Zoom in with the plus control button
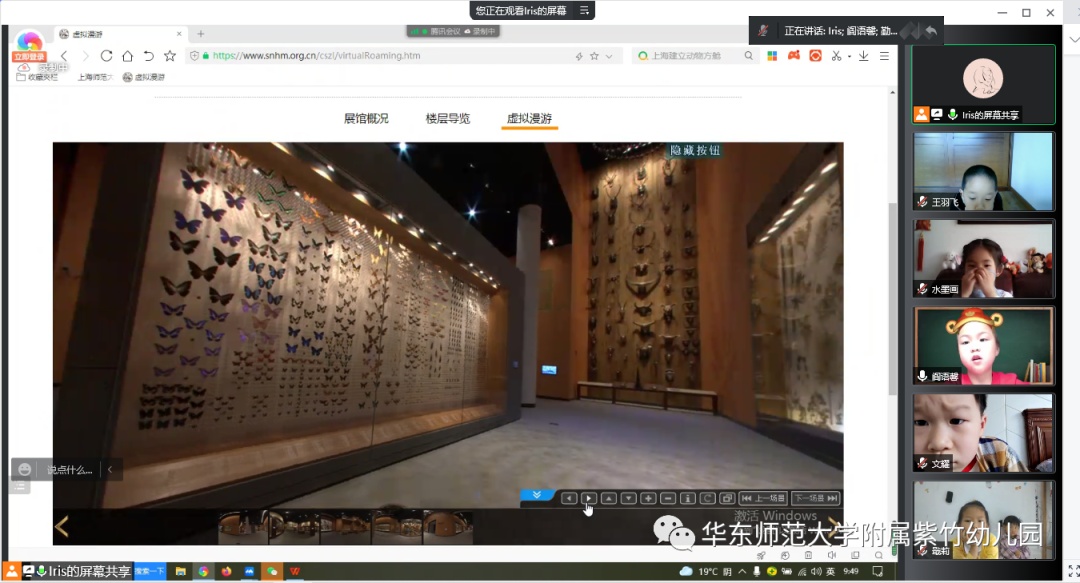Screen dimensions: 1080x583 [648, 498]
